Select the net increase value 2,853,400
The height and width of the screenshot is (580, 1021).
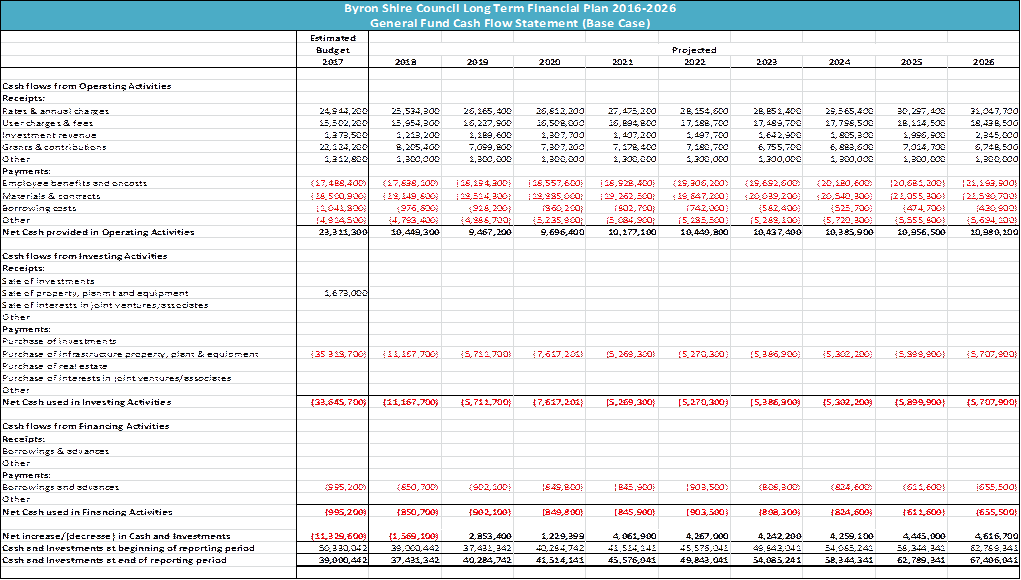(x=488, y=536)
